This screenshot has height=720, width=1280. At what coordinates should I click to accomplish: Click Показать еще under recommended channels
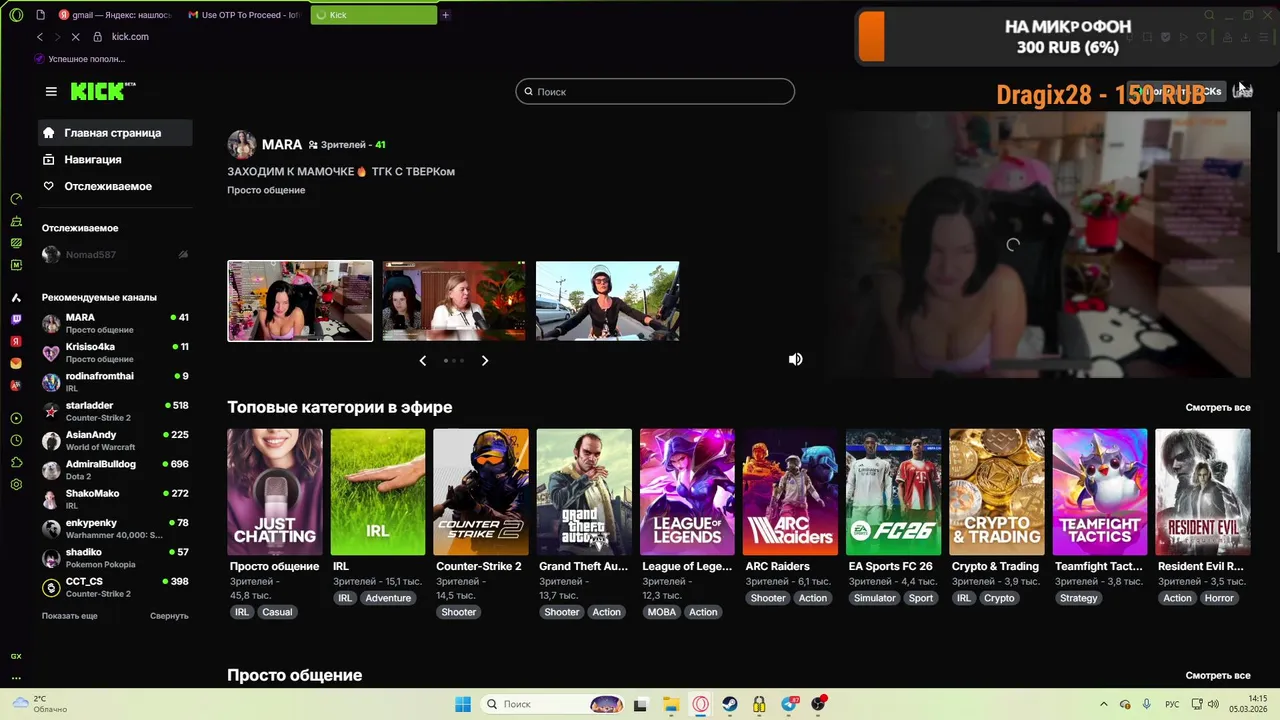70,616
